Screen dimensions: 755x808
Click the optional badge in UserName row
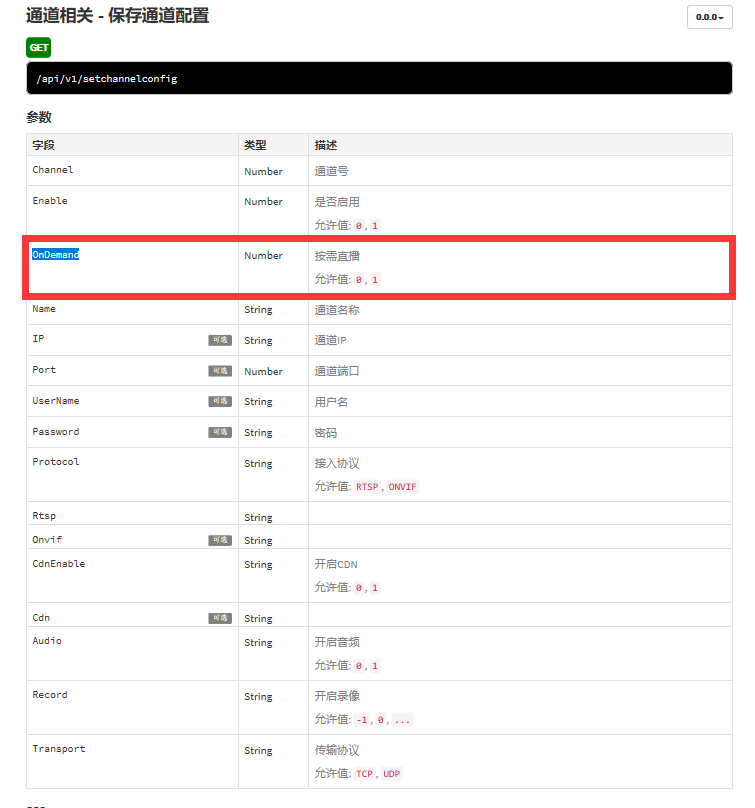(220, 401)
